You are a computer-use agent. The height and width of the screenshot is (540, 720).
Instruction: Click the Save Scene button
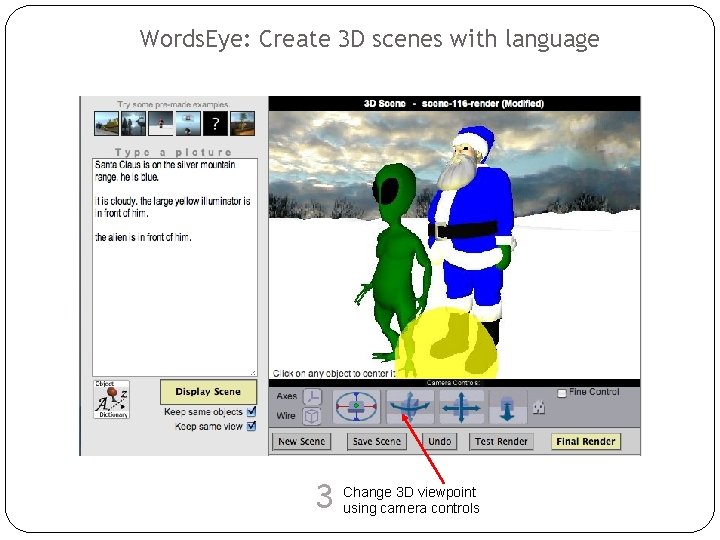[x=377, y=441]
